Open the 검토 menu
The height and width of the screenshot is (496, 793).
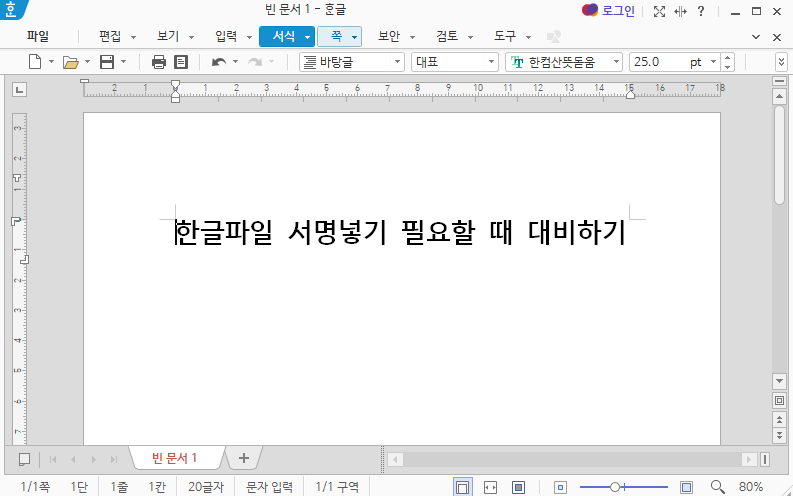[447, 36]
